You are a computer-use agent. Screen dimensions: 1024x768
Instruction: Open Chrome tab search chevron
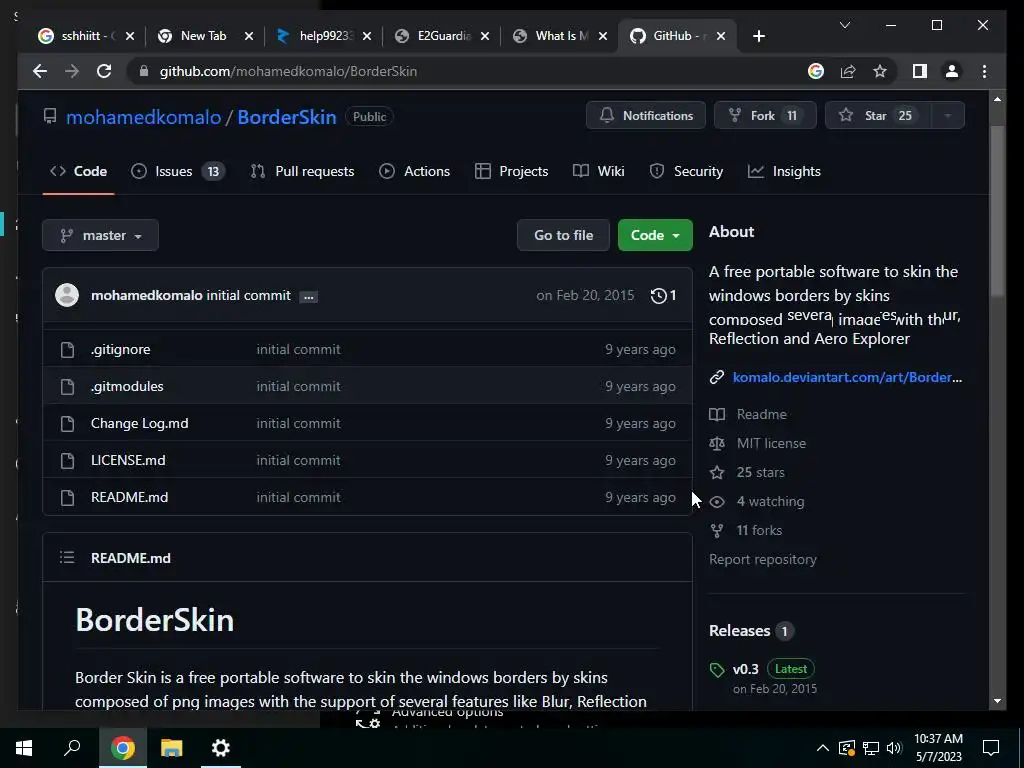(844, 25)
